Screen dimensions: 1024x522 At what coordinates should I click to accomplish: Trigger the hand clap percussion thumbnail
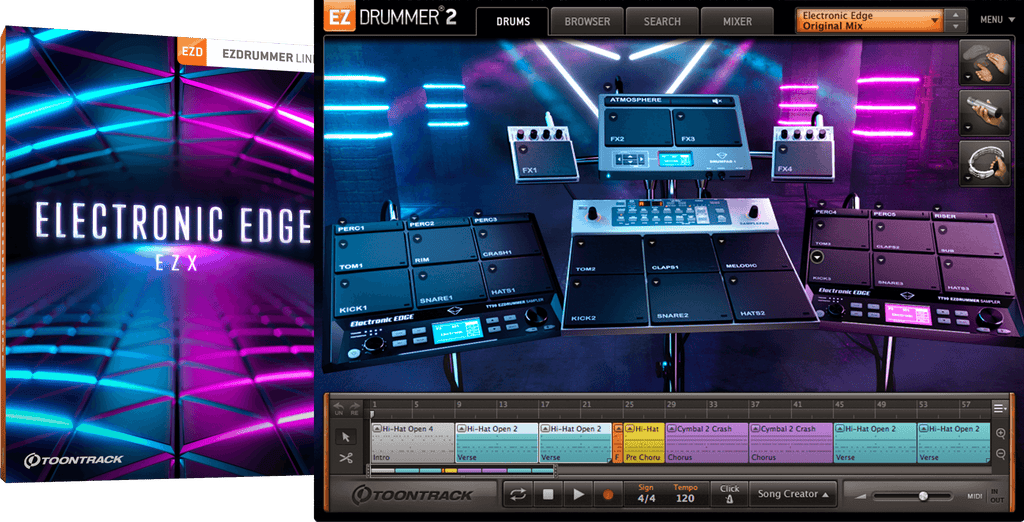(x=985, y=64)
